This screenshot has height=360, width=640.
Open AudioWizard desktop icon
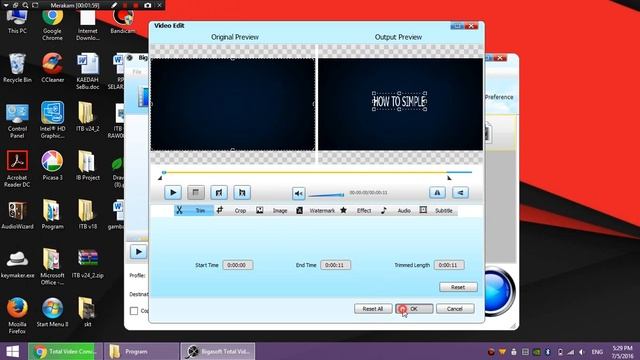(x=17, y=215)
